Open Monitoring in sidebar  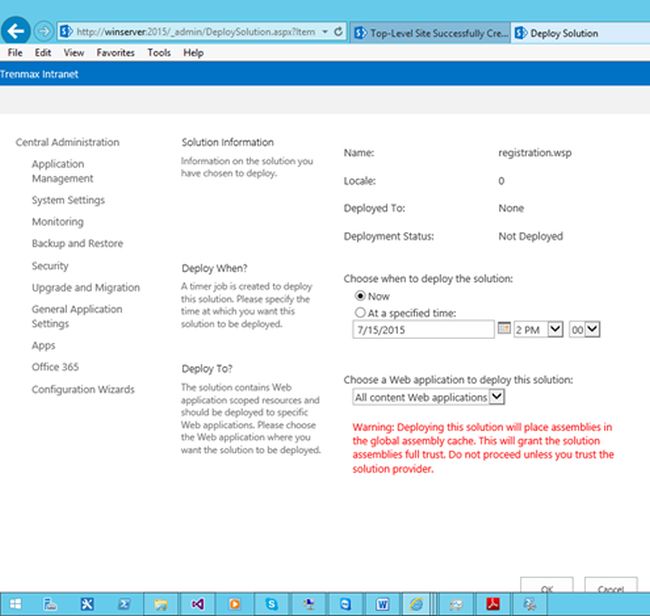(x=58, y=222)
